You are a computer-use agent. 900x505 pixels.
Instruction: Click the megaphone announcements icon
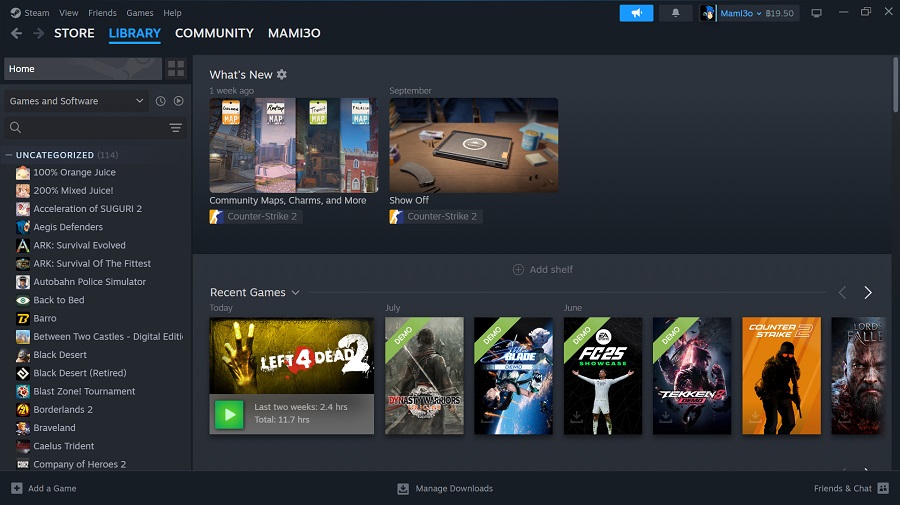(636, 13)
